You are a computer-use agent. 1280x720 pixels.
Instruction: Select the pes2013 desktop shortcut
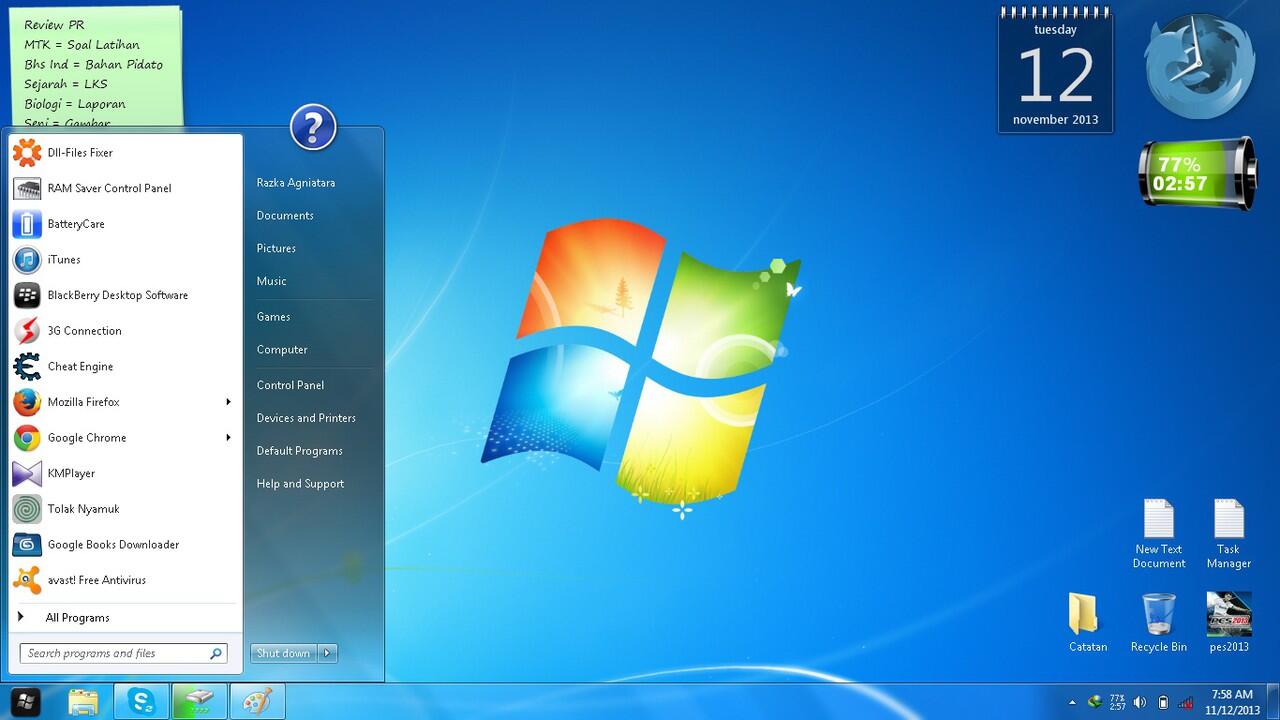pyautogui.click(x=1229, y=621)
